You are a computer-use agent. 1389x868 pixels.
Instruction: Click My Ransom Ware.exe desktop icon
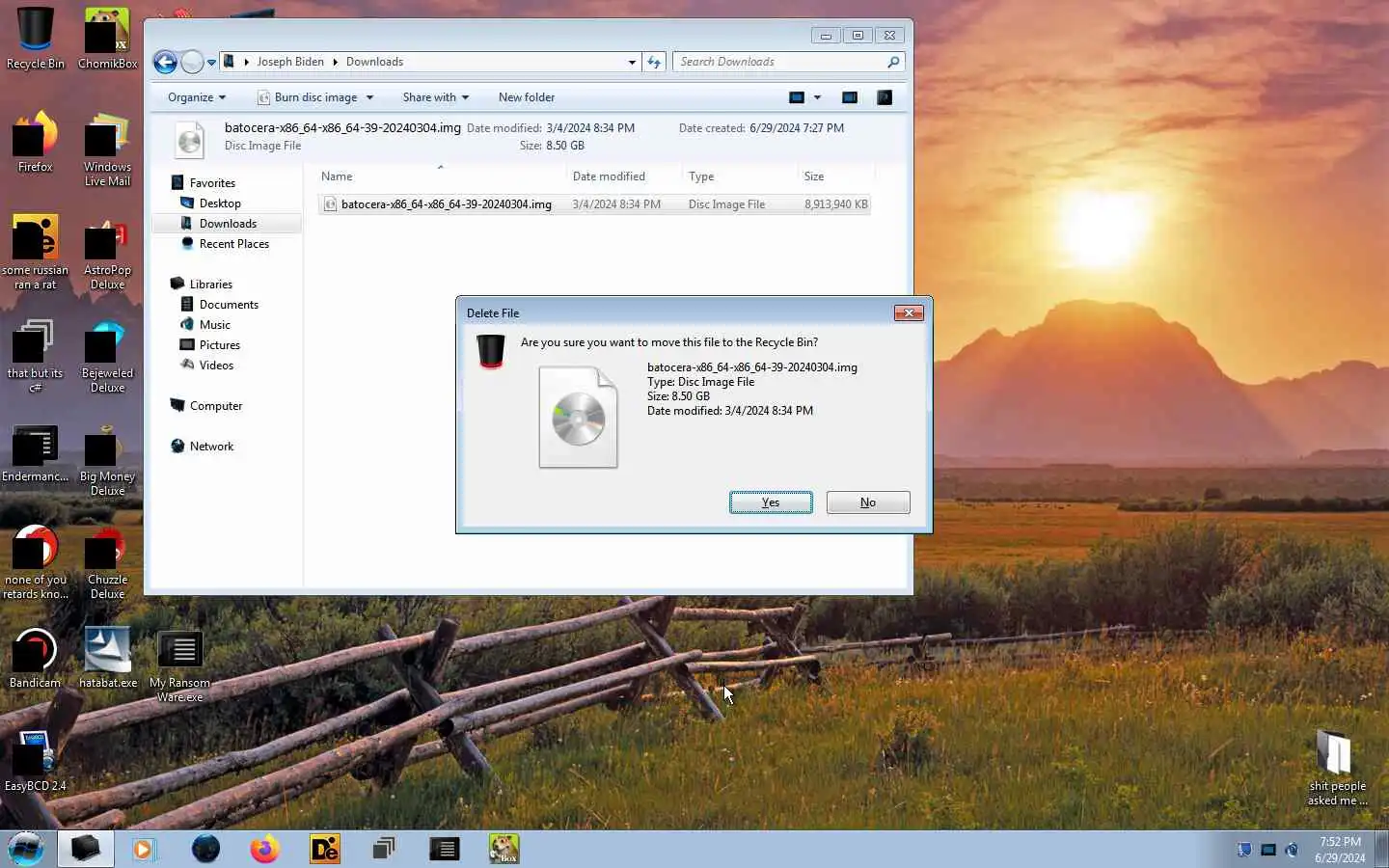[179, 665]
